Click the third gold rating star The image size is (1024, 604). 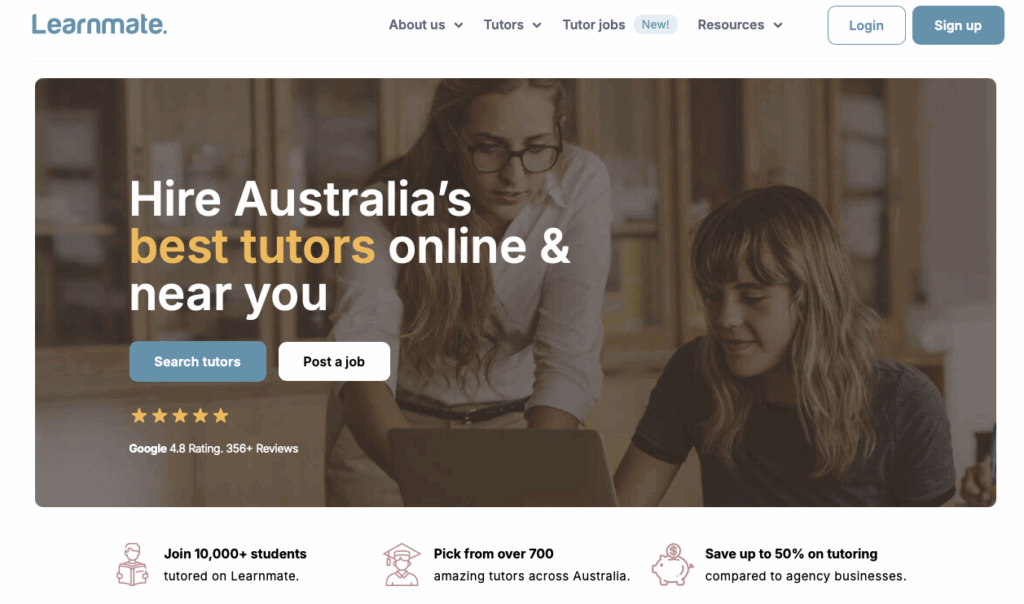click(180, 415)
